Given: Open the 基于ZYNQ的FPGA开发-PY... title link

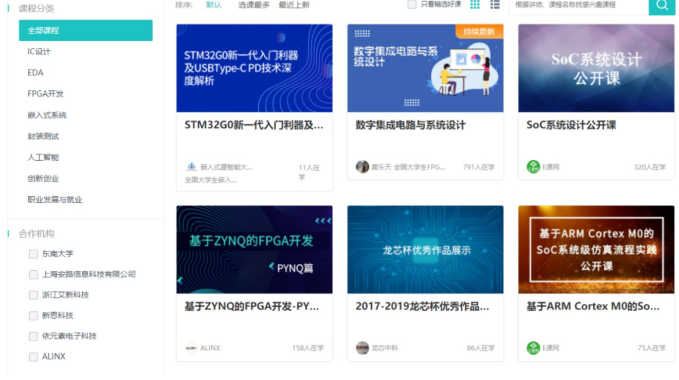Looking at the screenshot, I should (x=252, y=306).
